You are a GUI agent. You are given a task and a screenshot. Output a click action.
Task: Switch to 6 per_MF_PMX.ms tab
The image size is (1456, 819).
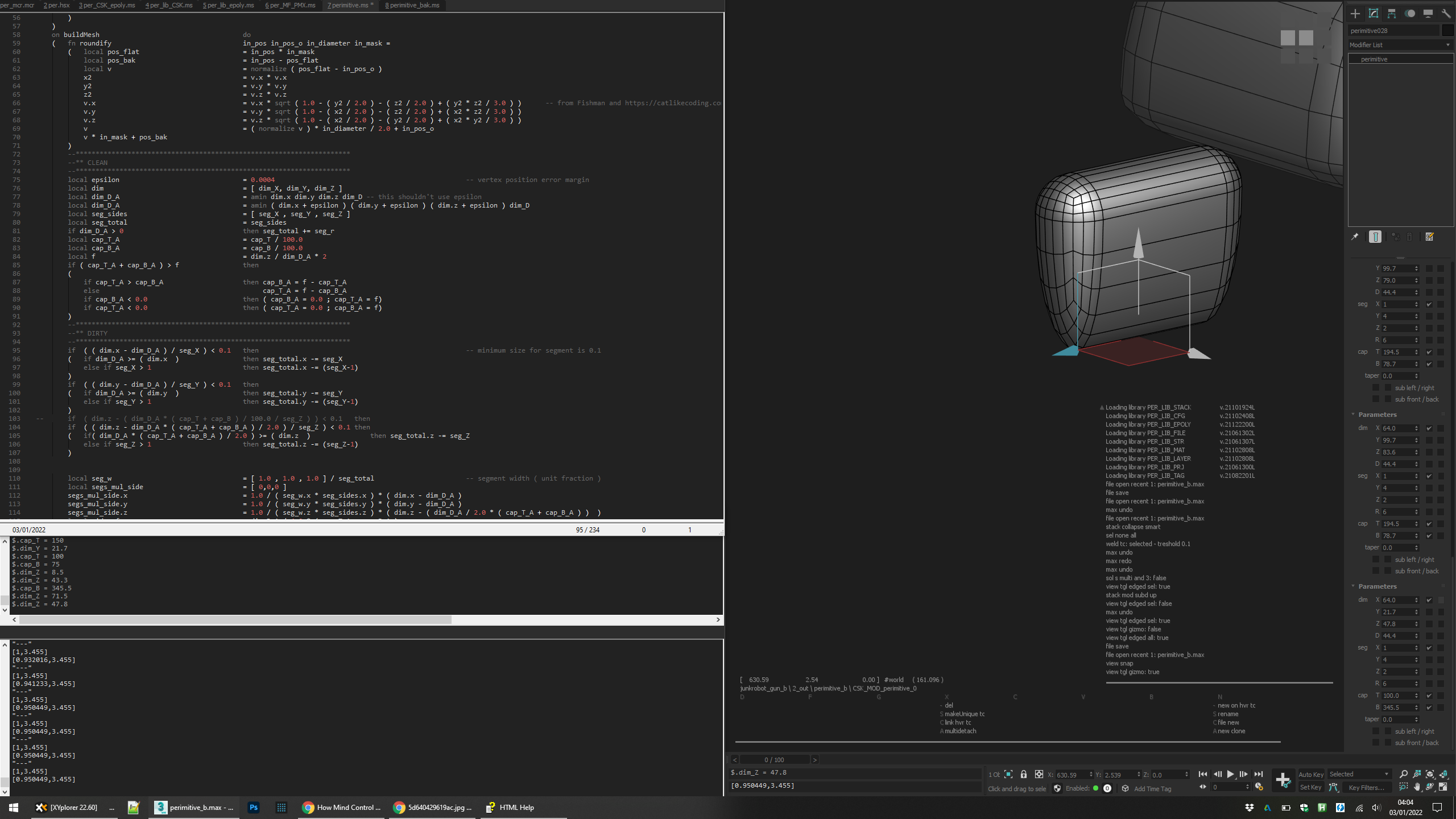tap(290, 5)
